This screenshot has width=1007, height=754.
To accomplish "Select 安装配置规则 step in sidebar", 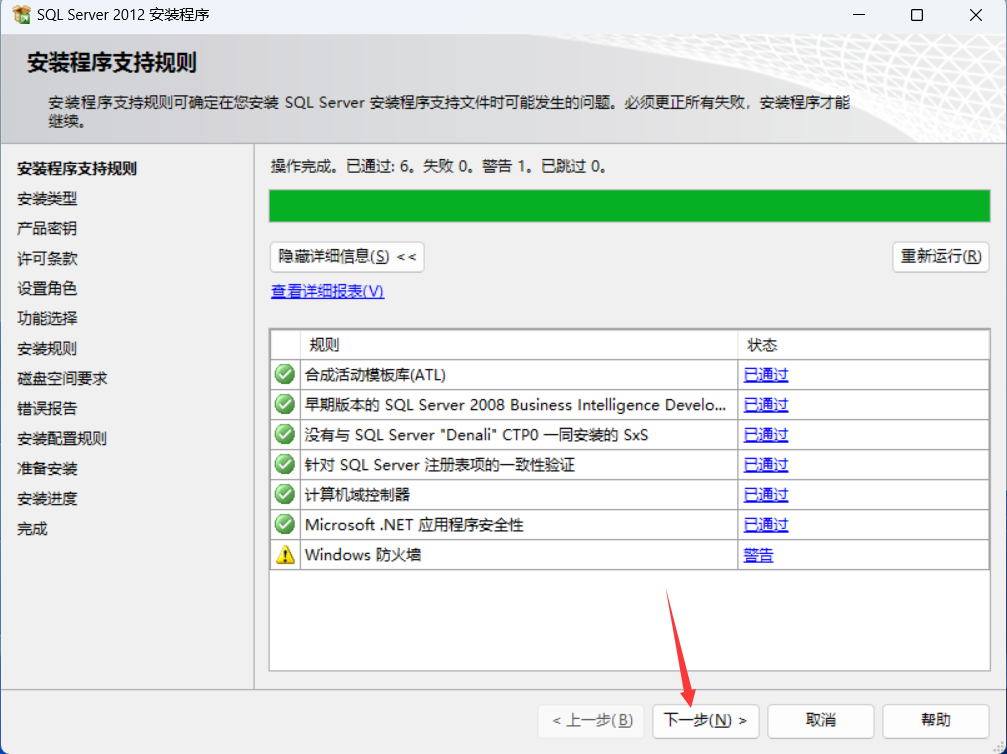I will [62, 439].
